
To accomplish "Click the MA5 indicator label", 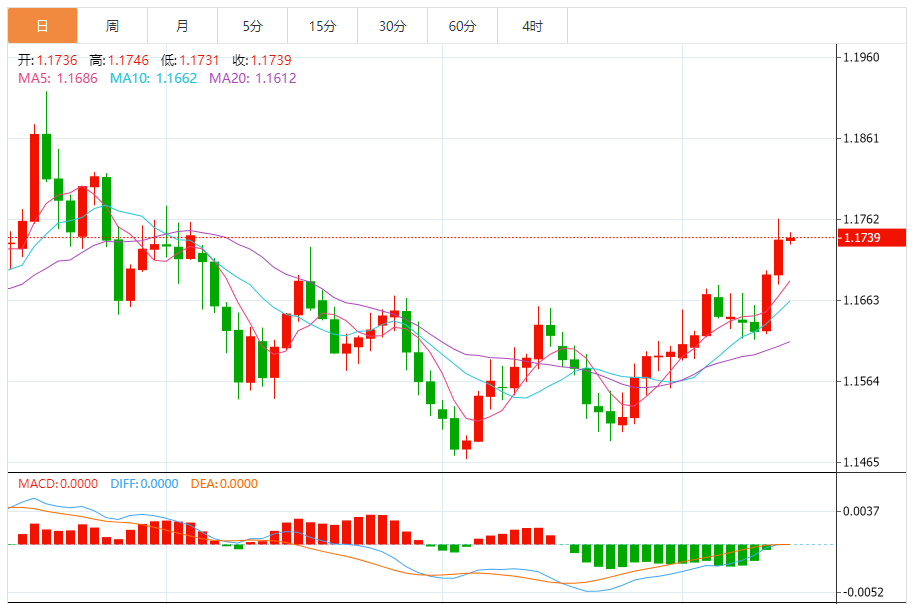I will pos(58,78).
